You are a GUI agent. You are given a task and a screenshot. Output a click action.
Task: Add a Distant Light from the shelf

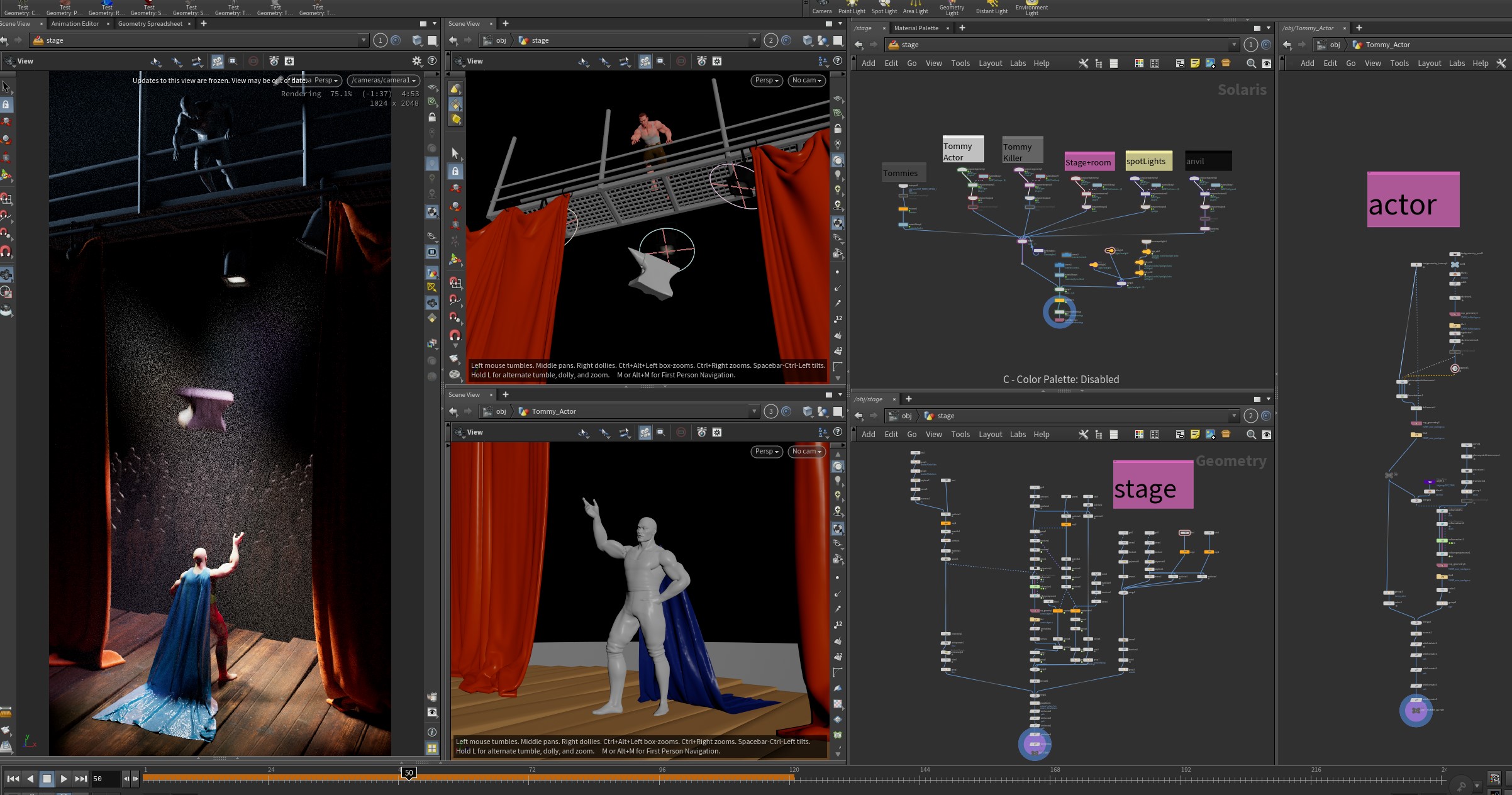pos(992,8)
